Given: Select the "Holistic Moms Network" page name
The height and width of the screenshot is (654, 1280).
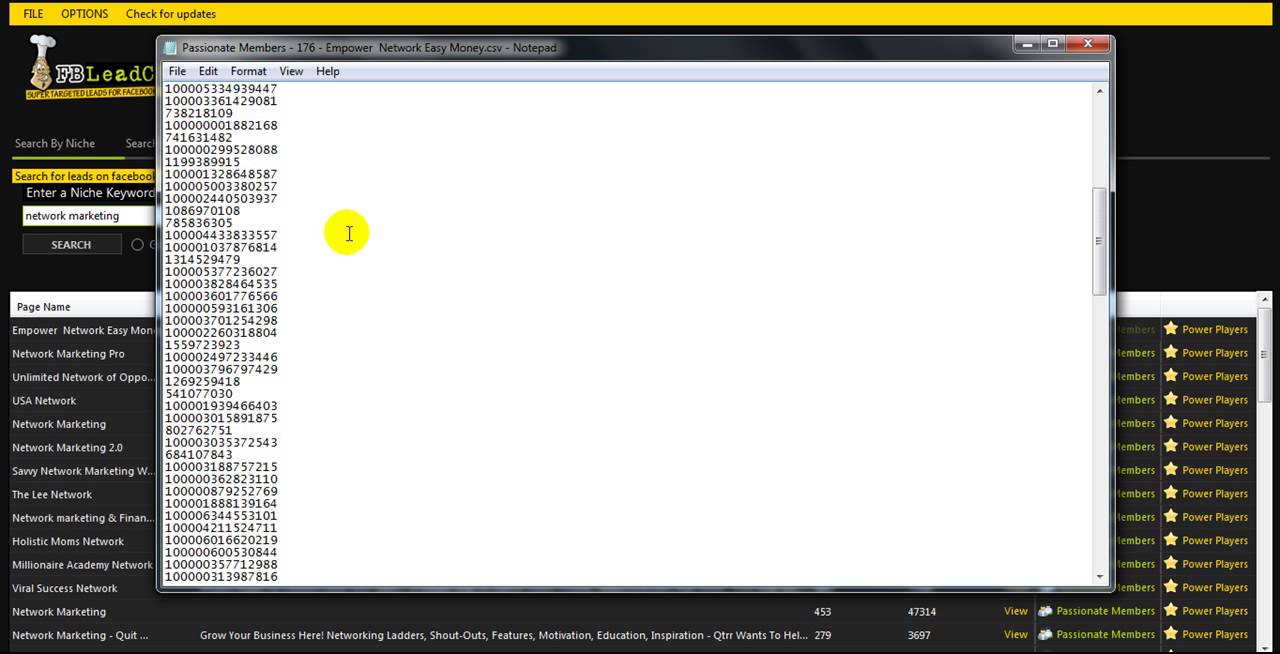Looking at the screenshot, I should click(x=68, y=542).
